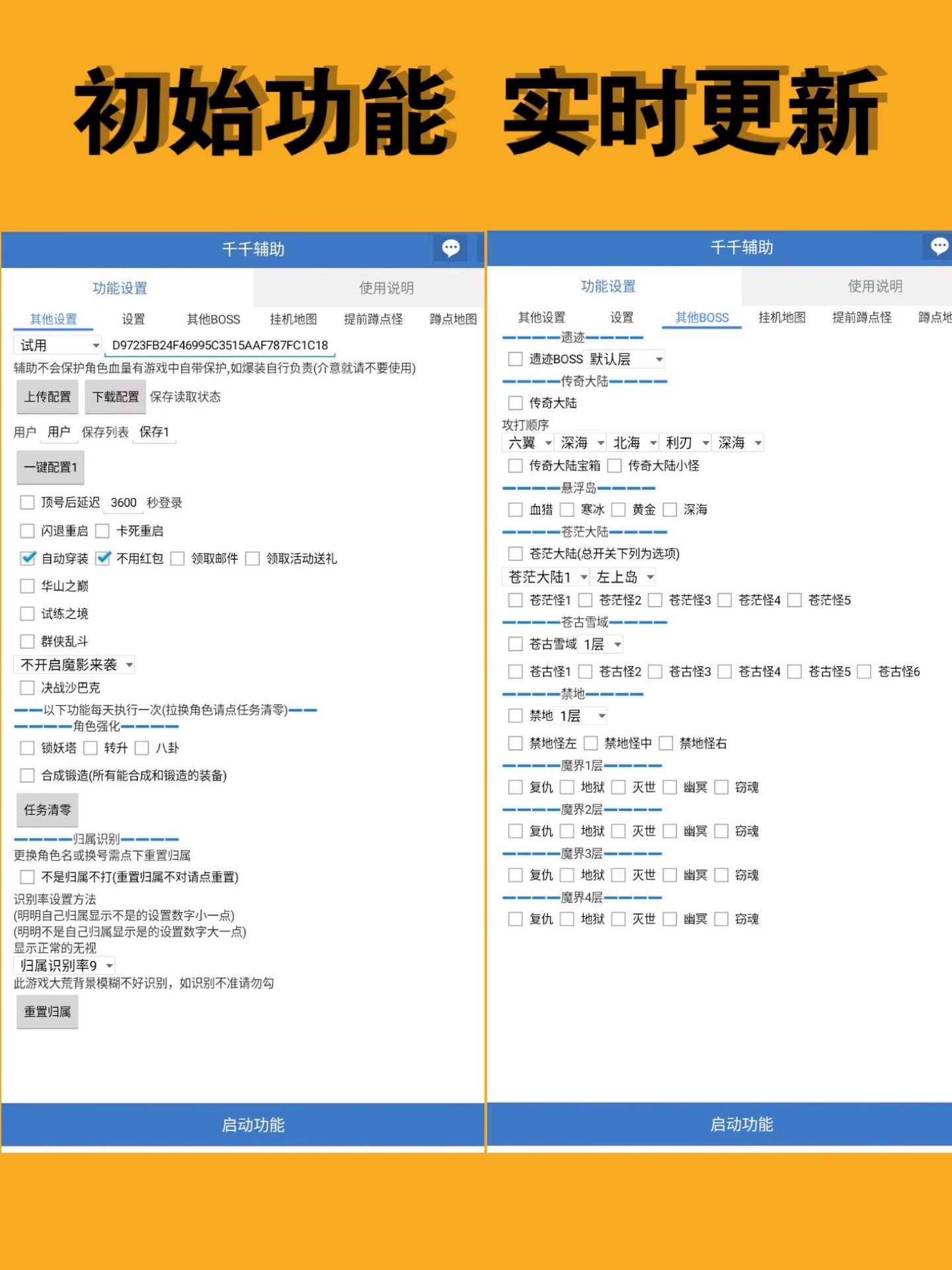Open 设置 sub-tab in right panel
The image size is (952, 1270).
(x=621, y=317)
